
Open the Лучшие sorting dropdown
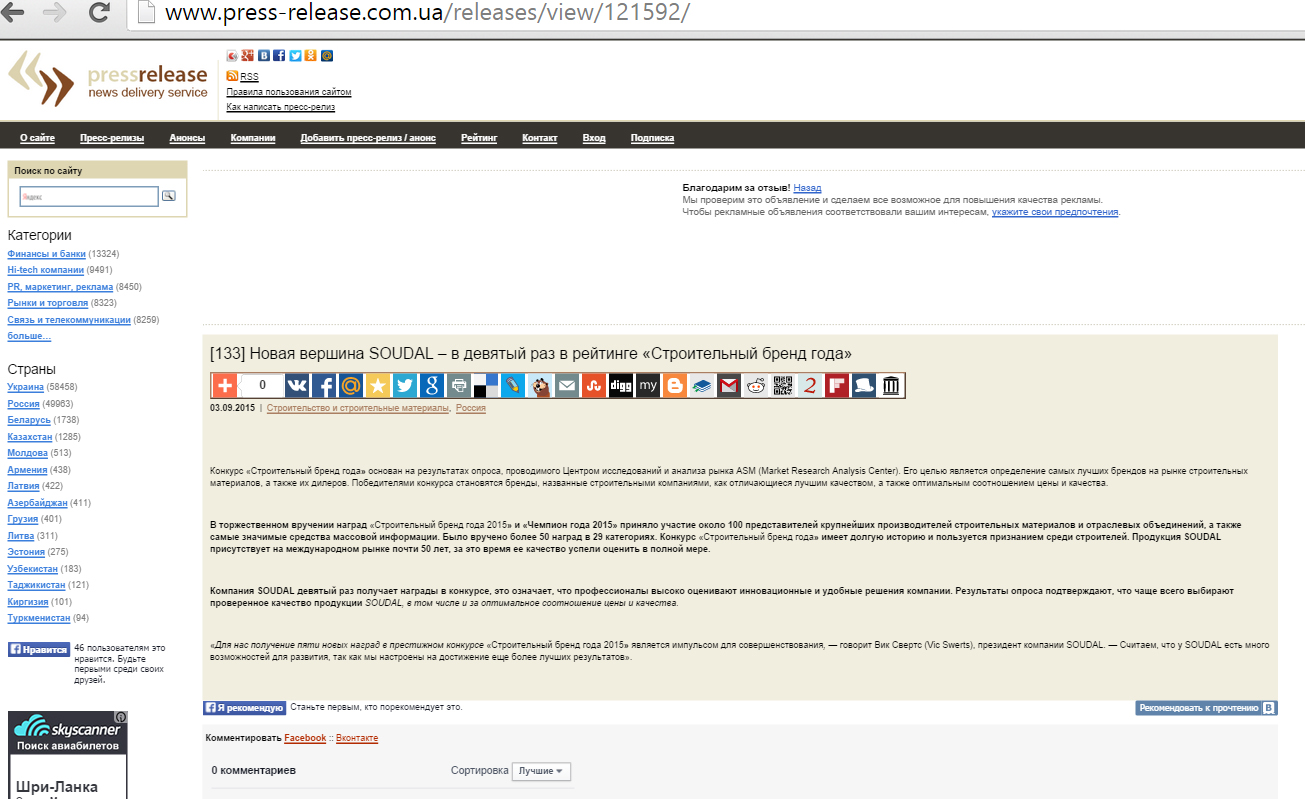coord(541,771)
